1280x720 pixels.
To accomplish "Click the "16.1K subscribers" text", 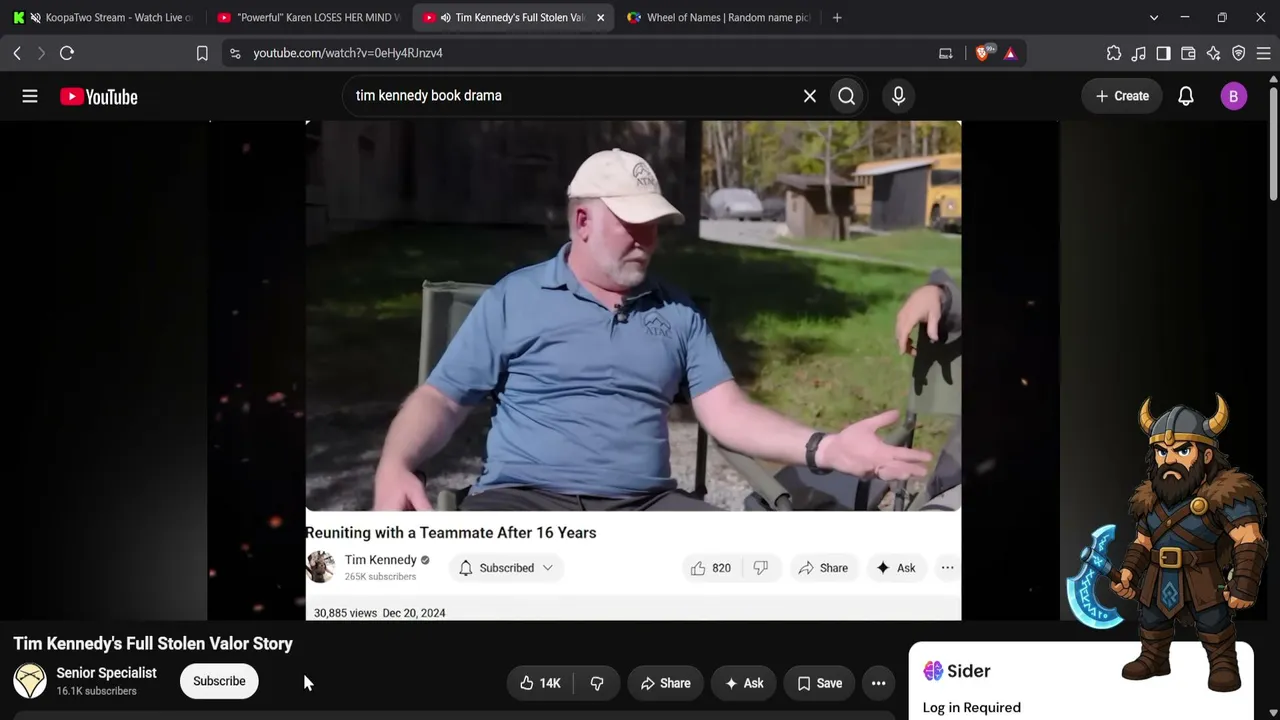I will pos(96,691).
